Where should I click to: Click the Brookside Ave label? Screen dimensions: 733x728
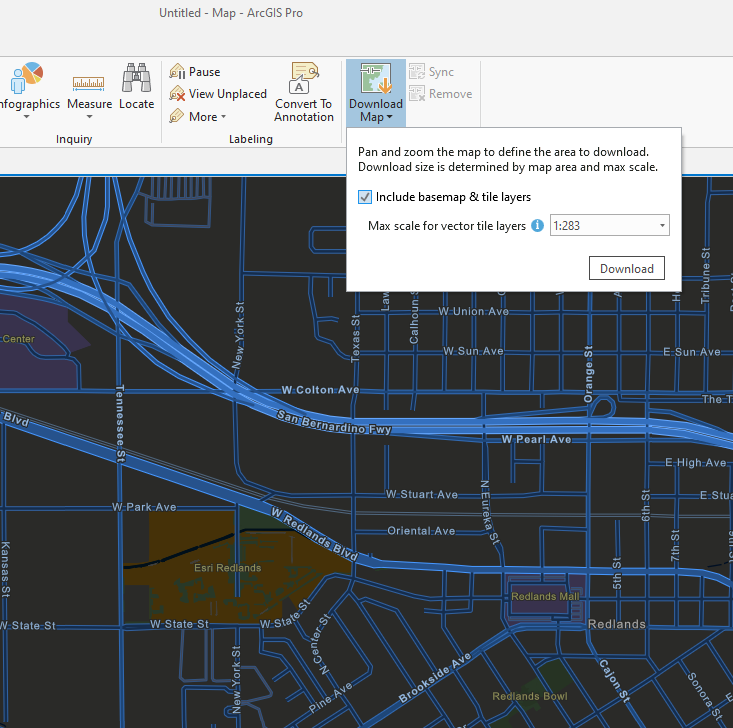pos(435,678)
